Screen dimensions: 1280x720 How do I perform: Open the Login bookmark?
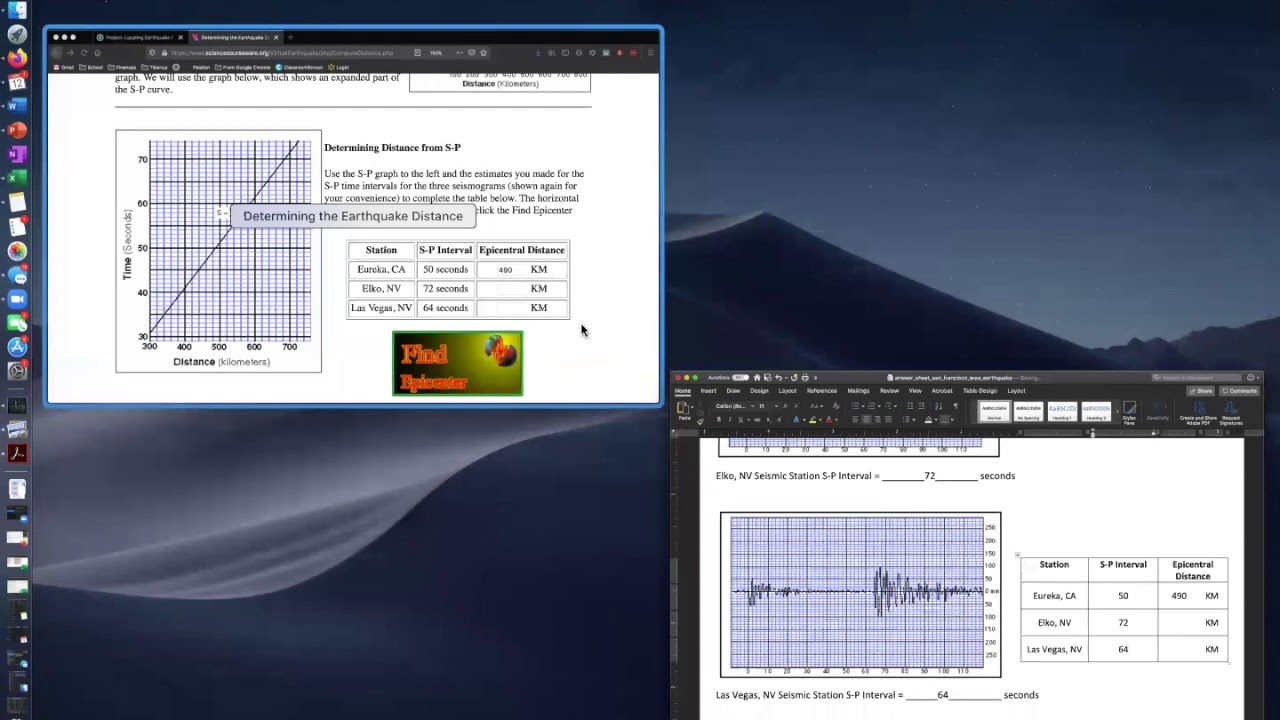(x=338, y=67)
